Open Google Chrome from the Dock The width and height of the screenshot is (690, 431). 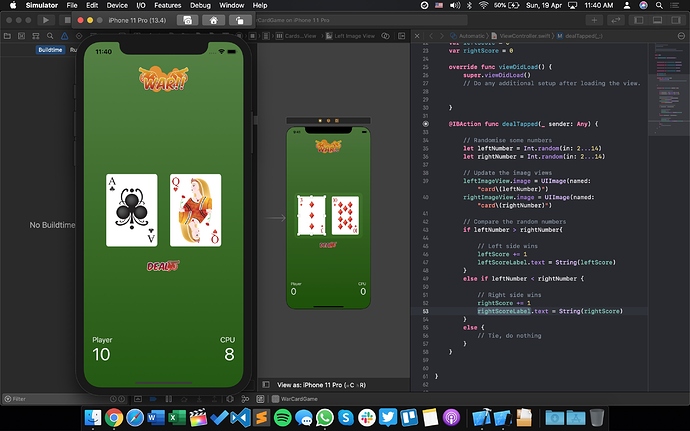point(113,417)
